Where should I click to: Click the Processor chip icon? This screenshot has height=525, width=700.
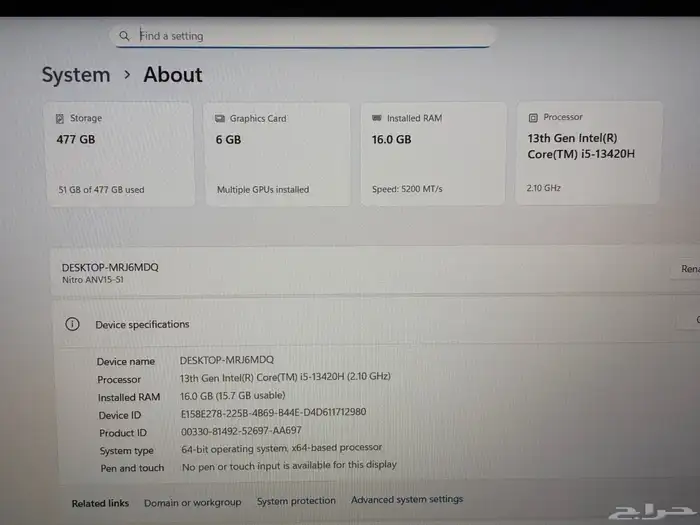532,117
